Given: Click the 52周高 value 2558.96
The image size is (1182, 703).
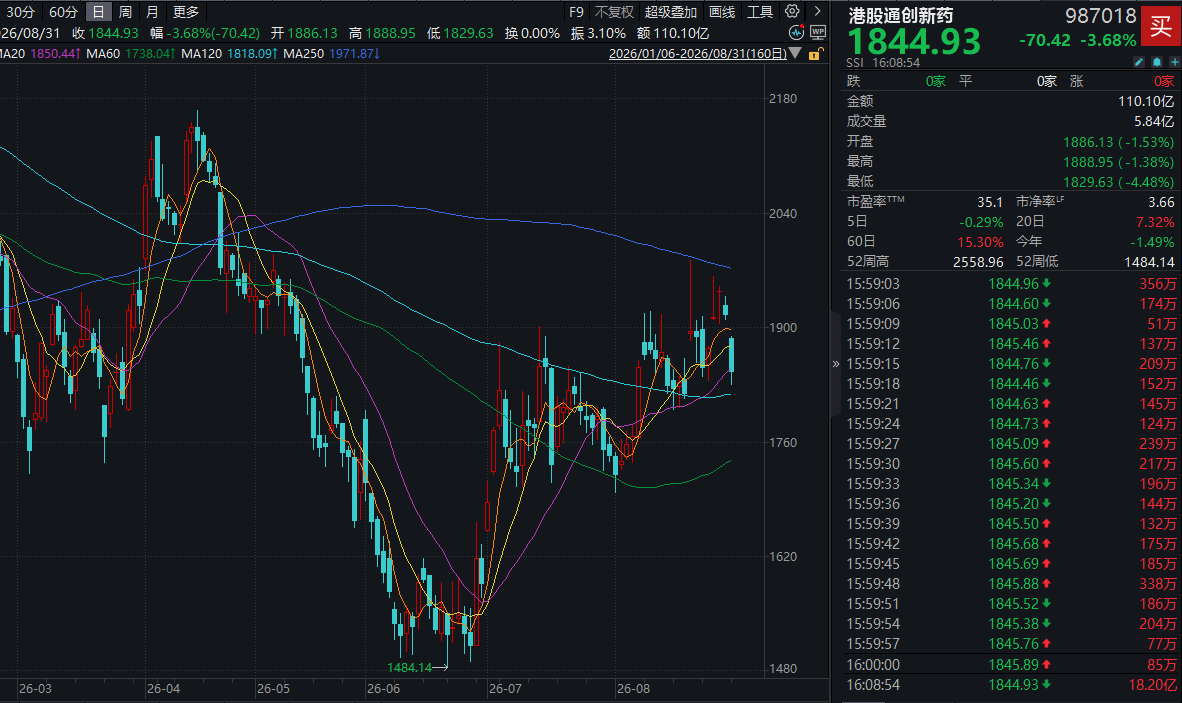Looking at the screenshot, I should 978,261.
